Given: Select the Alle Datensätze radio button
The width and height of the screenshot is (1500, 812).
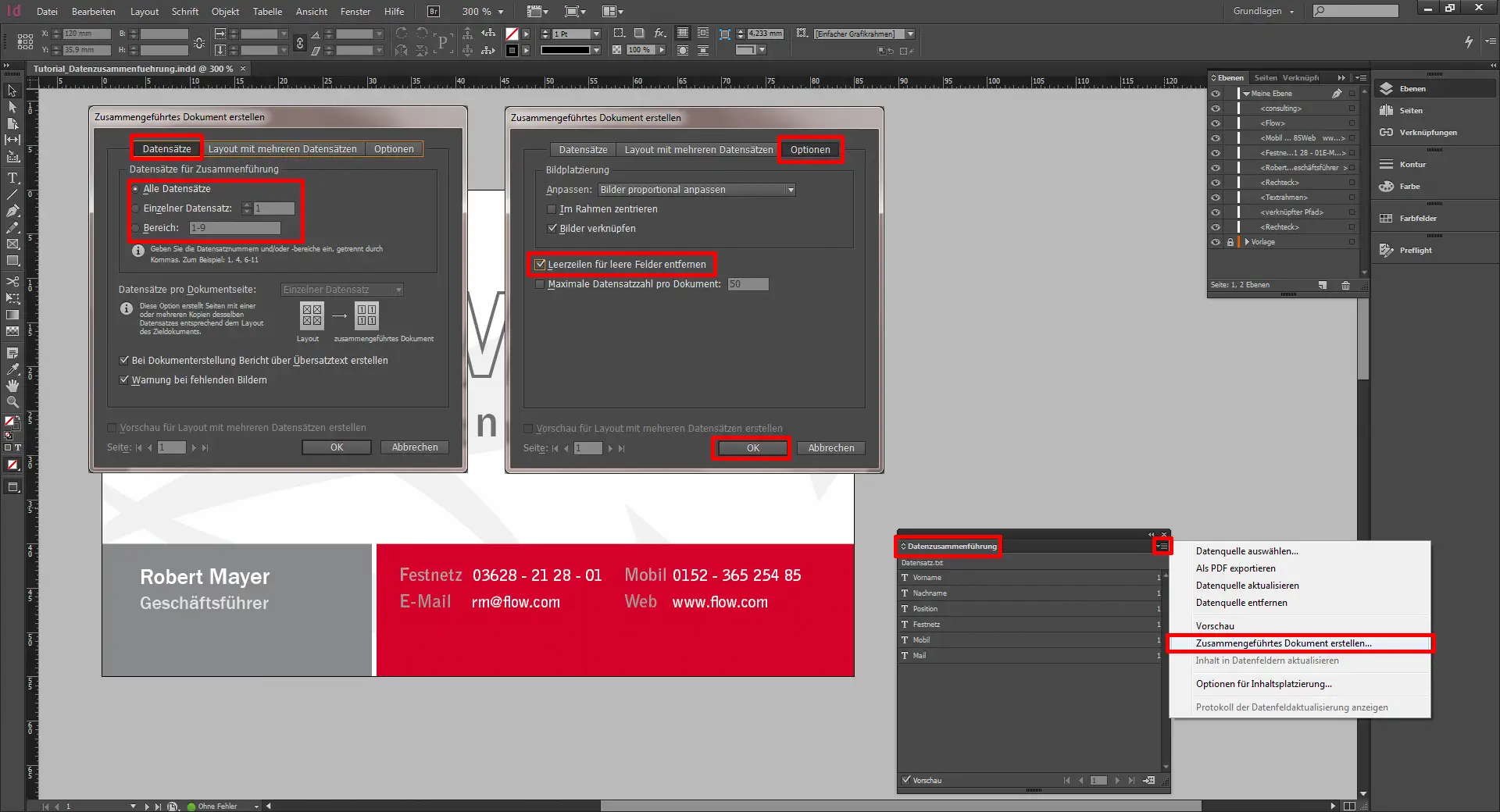Looking at the screenshot, I should (x=134, y=188).
